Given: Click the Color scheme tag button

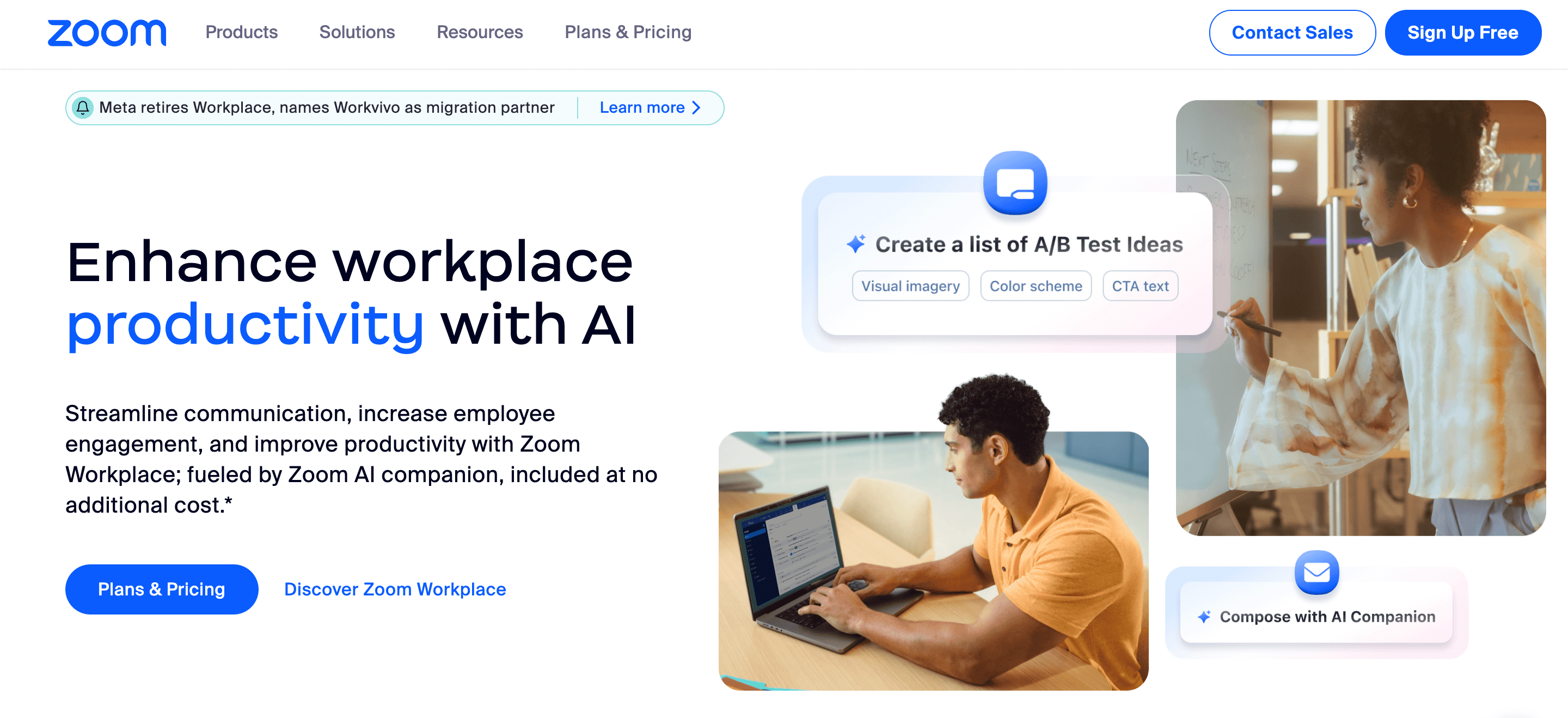Looking at the screenshot, I should pyautogui.click(x=1035, y=286).
